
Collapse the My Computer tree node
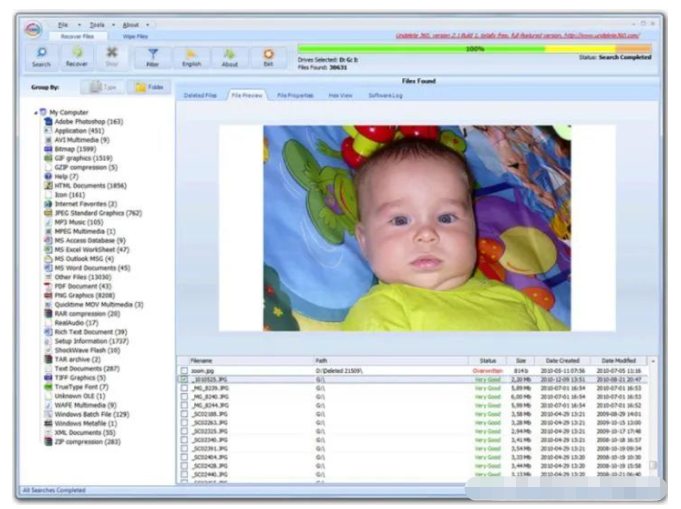(x=36, y=113)
